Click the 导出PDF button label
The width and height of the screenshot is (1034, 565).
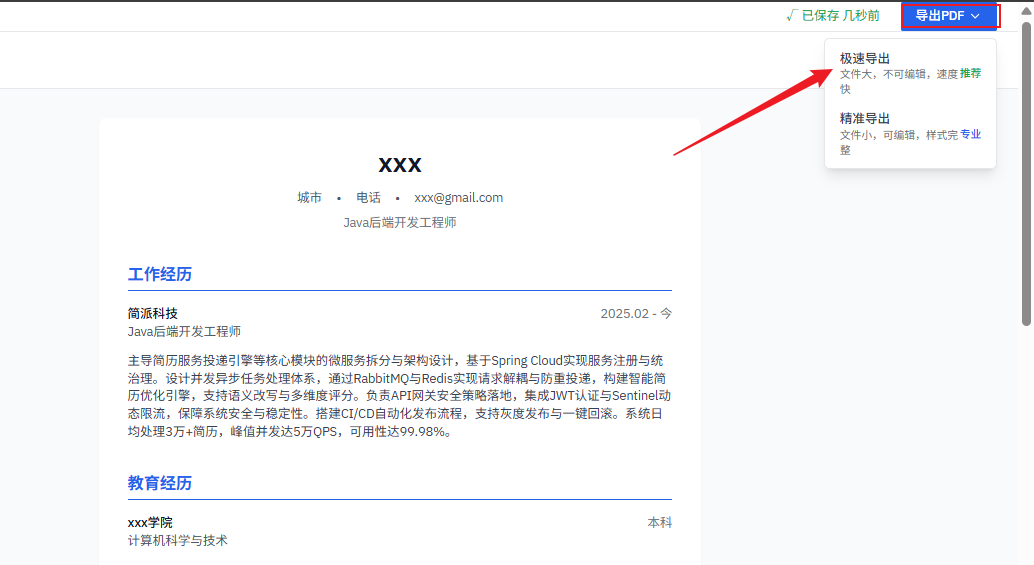click(x=939, y=16)
